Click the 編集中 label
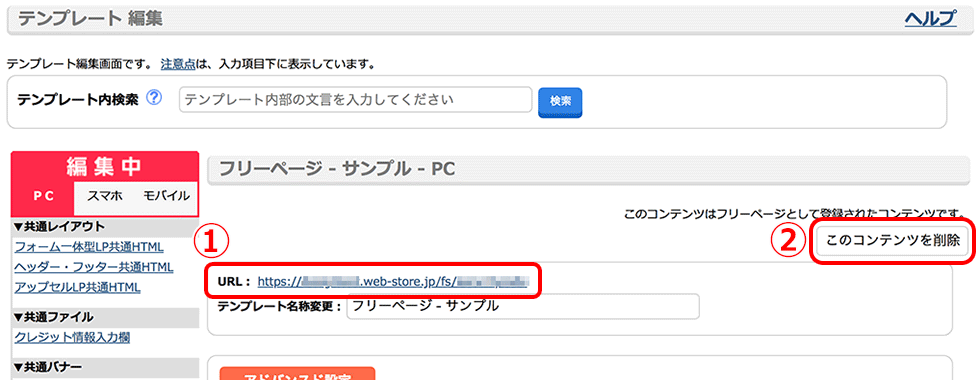The height and width of the screenshot is (380, 980). tap(105, 166)
